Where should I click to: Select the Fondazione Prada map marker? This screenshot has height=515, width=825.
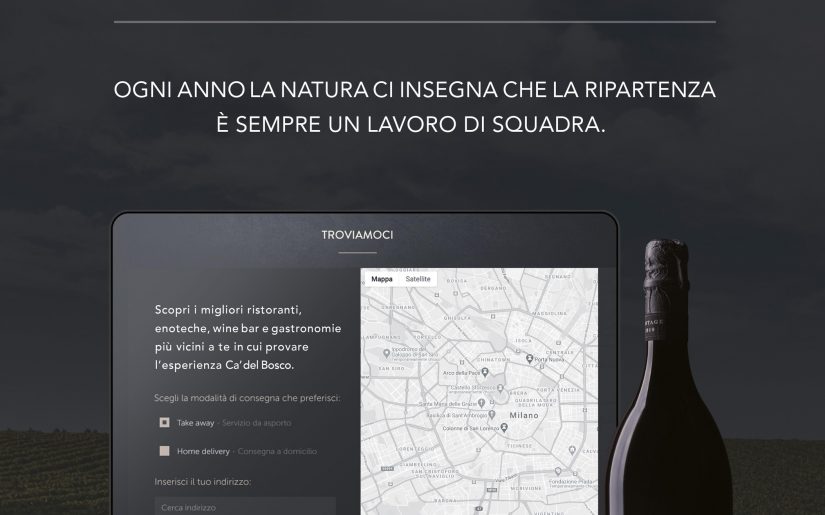click(558, 472)
